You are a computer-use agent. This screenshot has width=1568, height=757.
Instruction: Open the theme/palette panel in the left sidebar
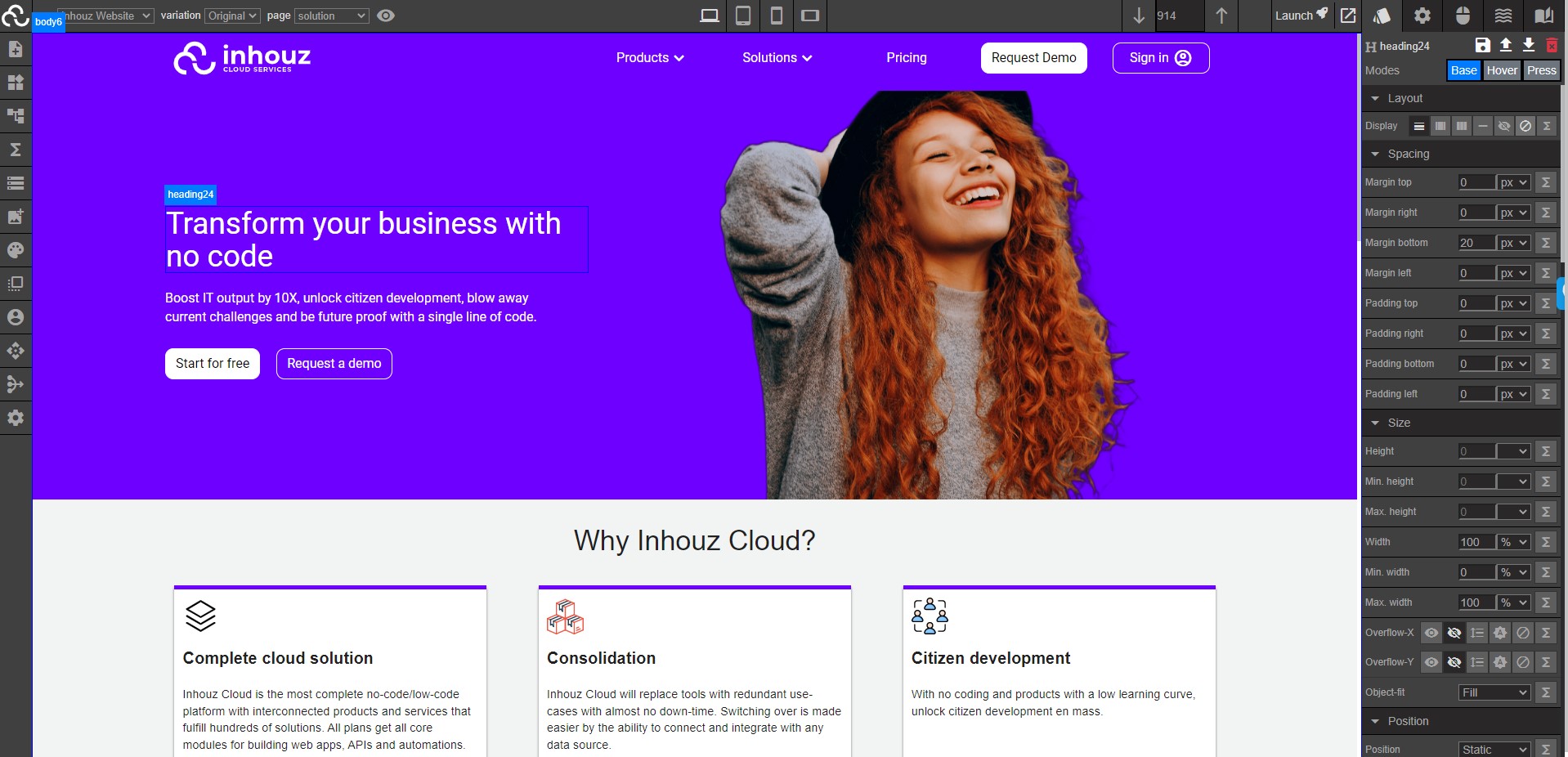(x=15, y=250)
